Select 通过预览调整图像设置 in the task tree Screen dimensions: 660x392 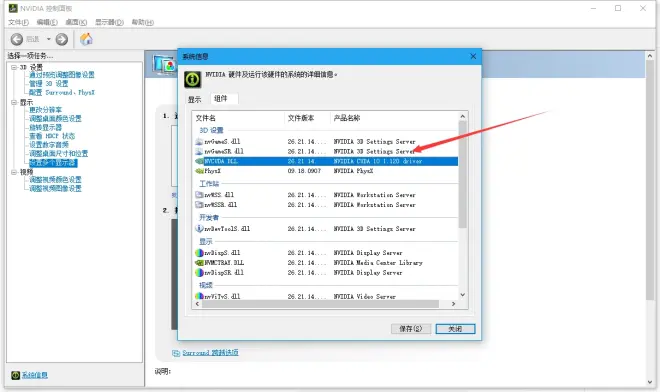point(62,75)
